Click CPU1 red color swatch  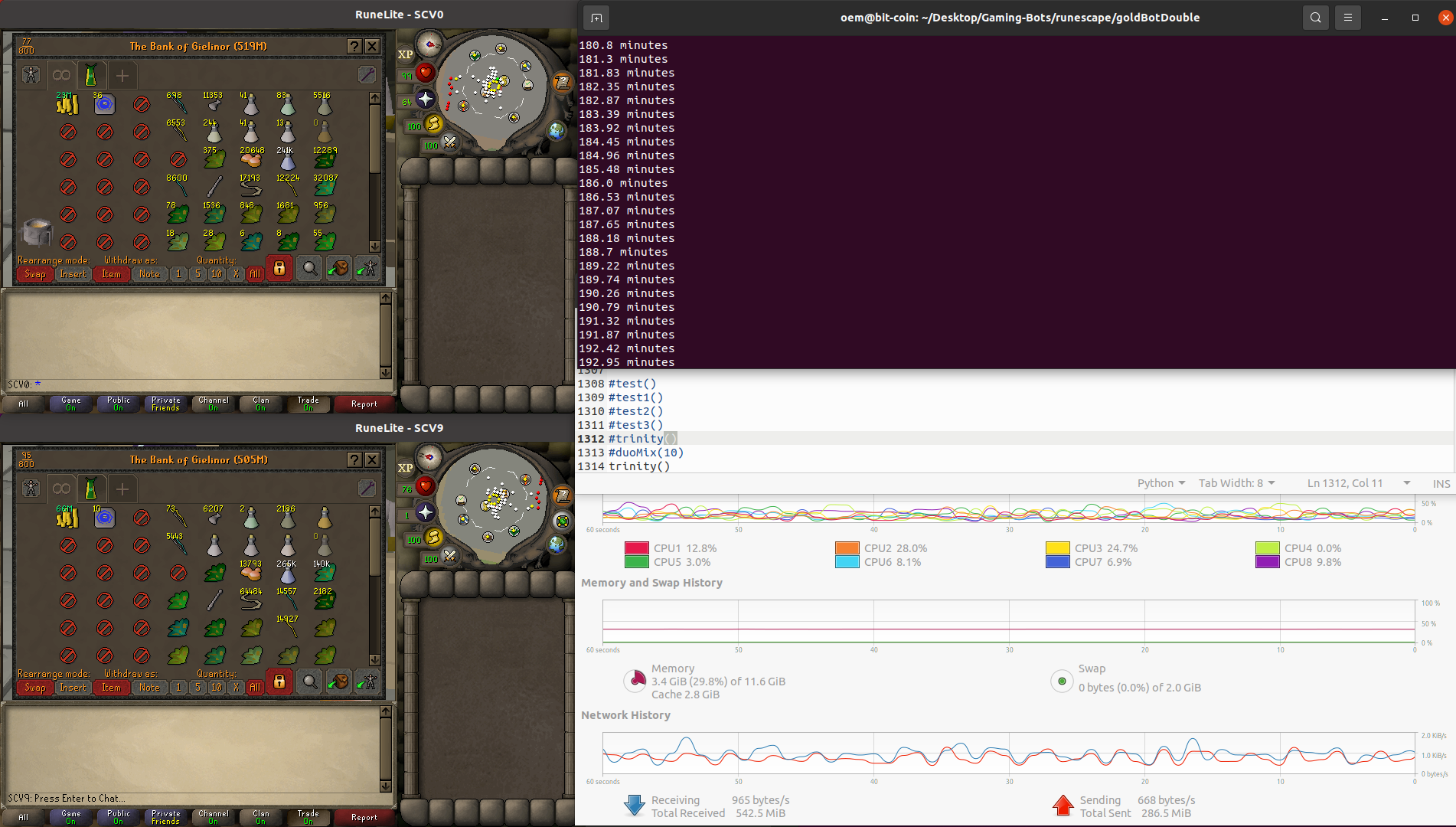[x=637, y=548]
